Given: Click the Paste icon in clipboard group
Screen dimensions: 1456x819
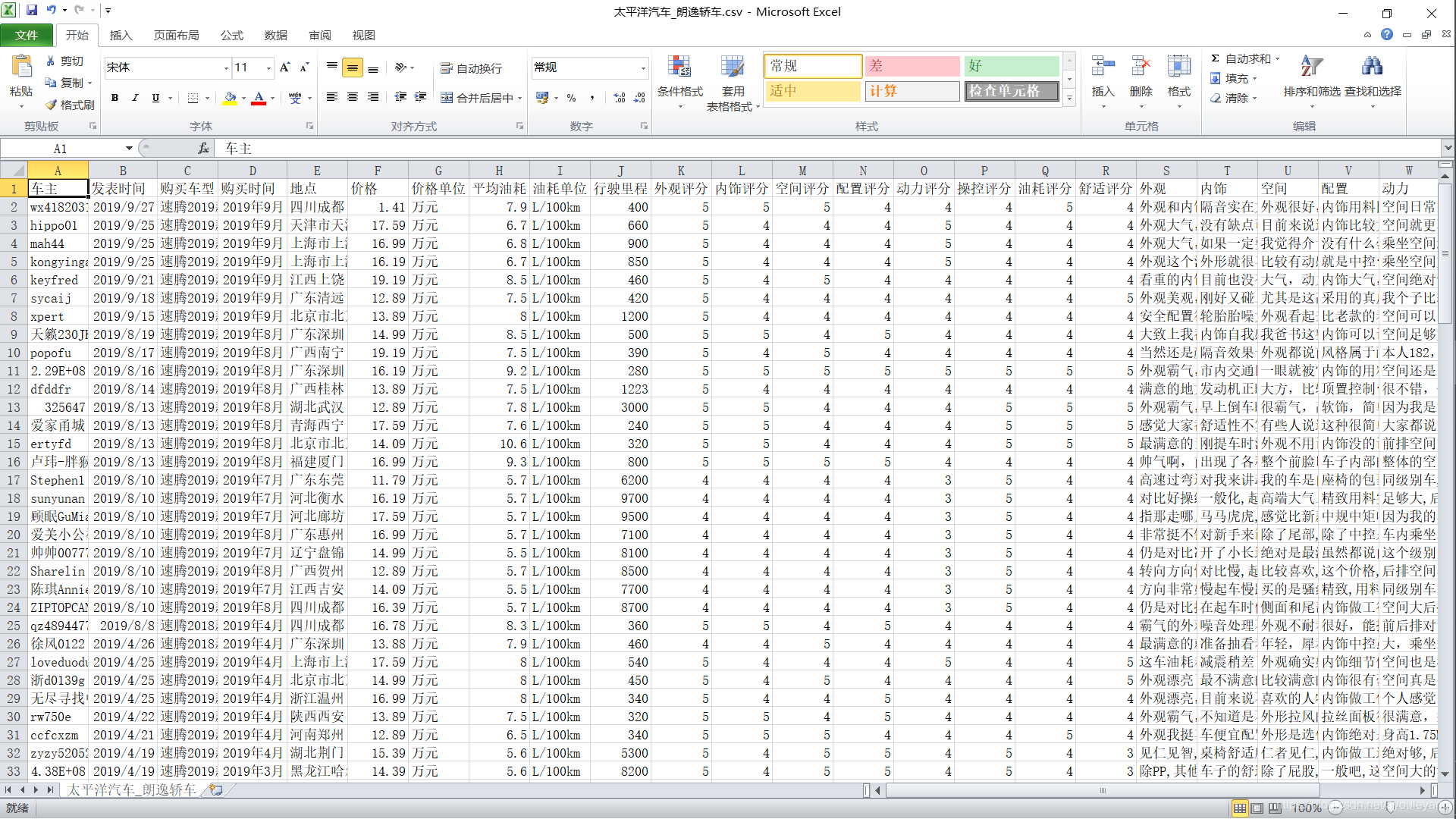Looking at the screenshot, I should click(21, 67).
